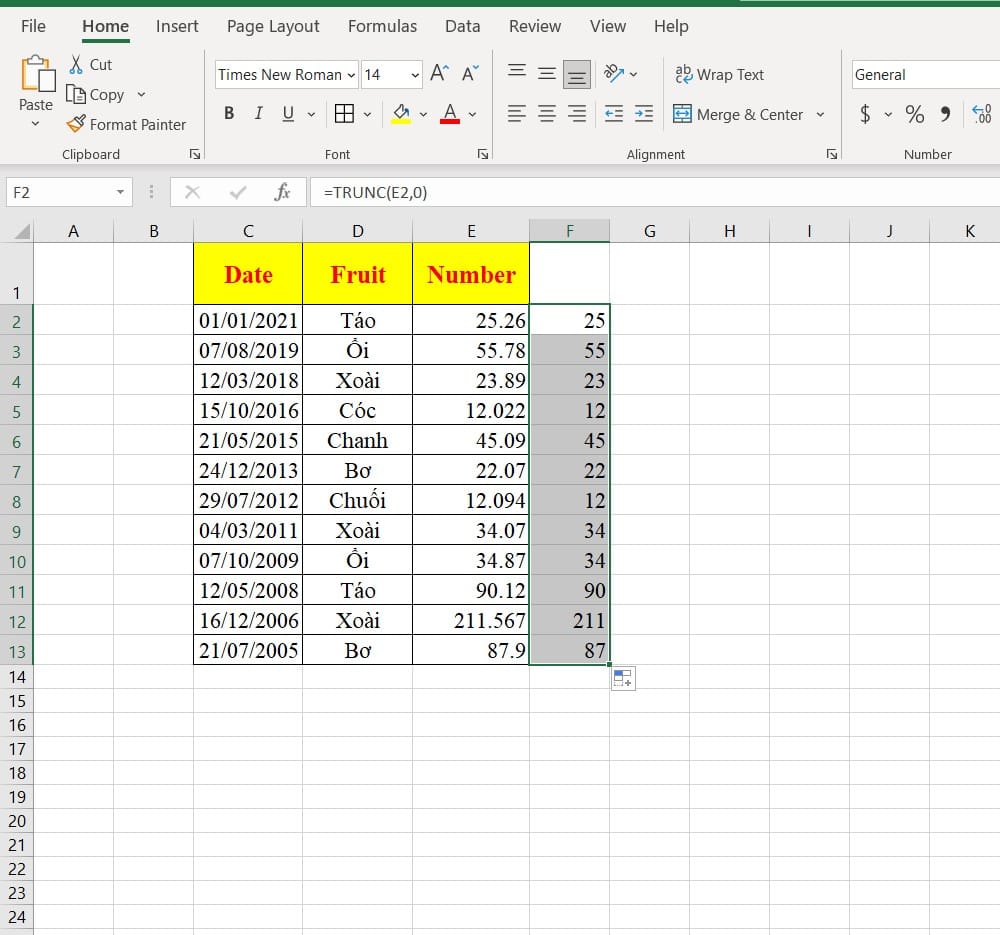Click the Increase Decimal icon
The height and width of the screenshot is (935, 1000).
pyautogui.click(x=982, y=114)
